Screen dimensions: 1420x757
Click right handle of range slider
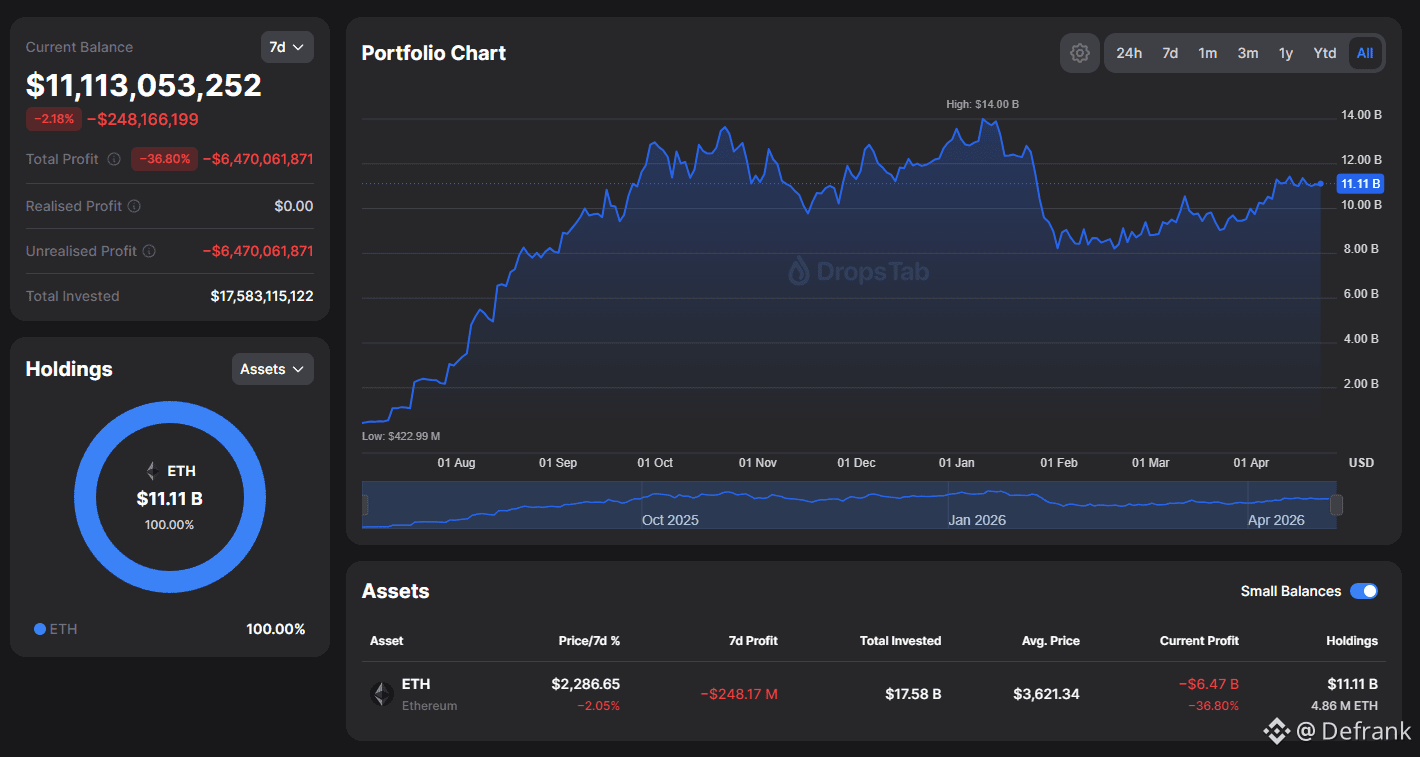(x=1336, y=505)
